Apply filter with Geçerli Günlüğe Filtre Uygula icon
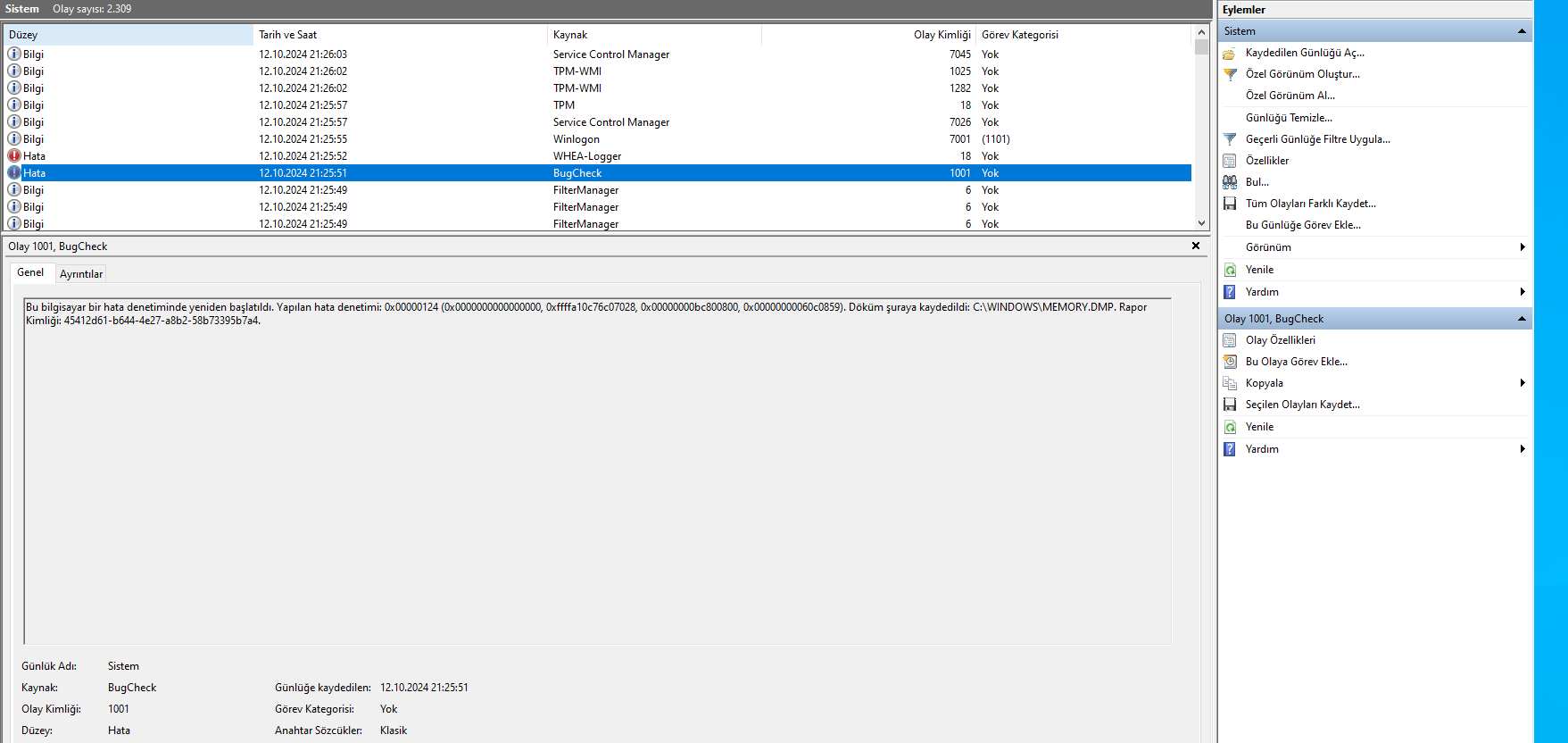 point(1229,139)
